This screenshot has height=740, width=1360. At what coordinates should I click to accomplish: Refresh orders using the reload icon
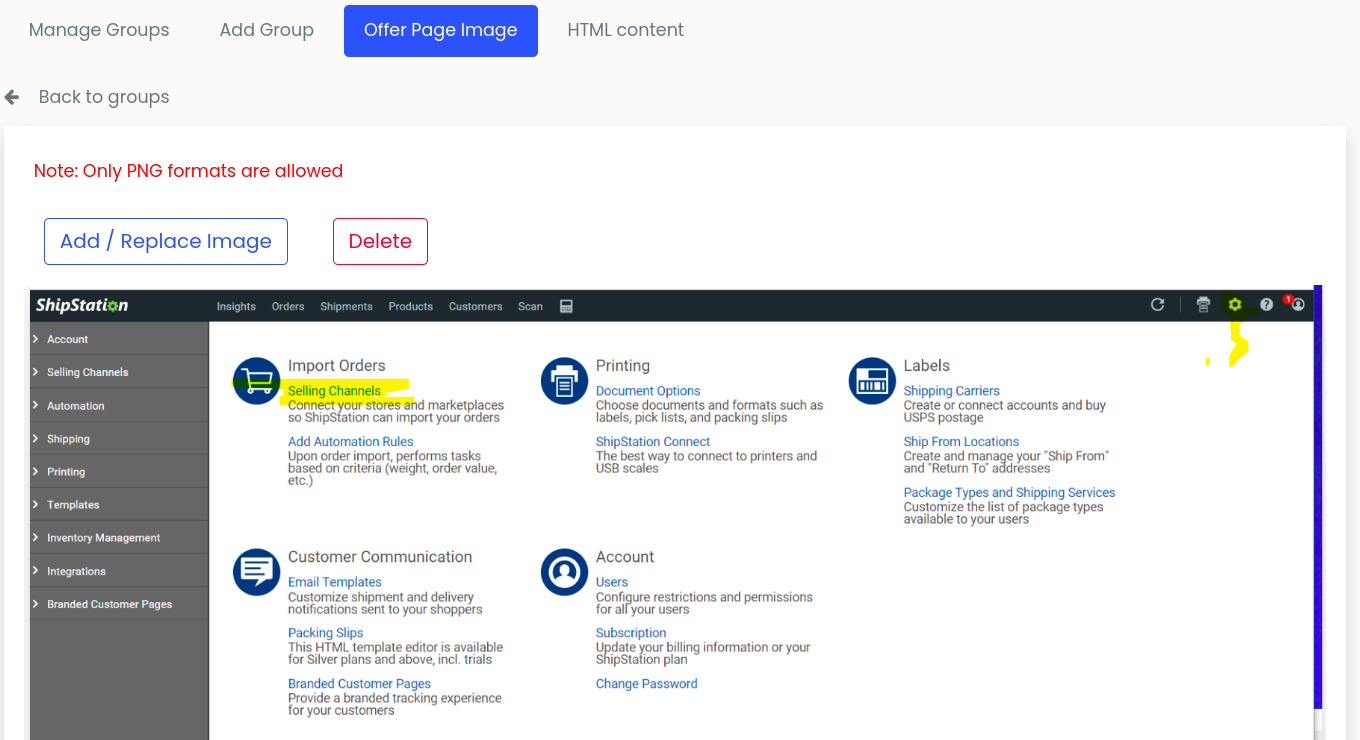pos(1157,305)
